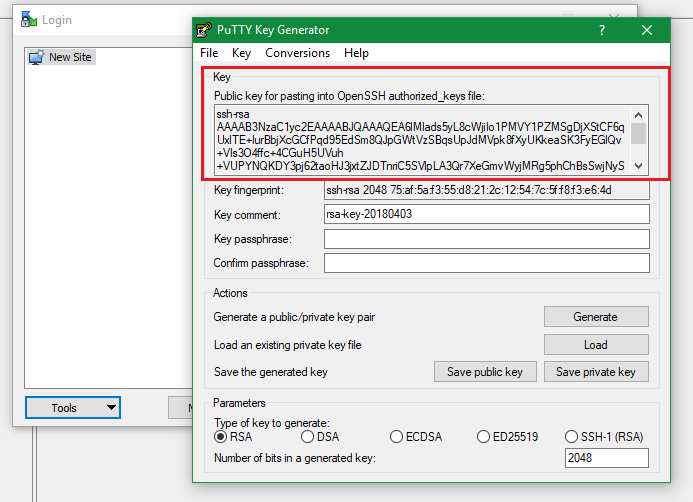693x502 pixels.
Task: Click the 'Key fingerprint:' label
Action: (x=249, y=190)
